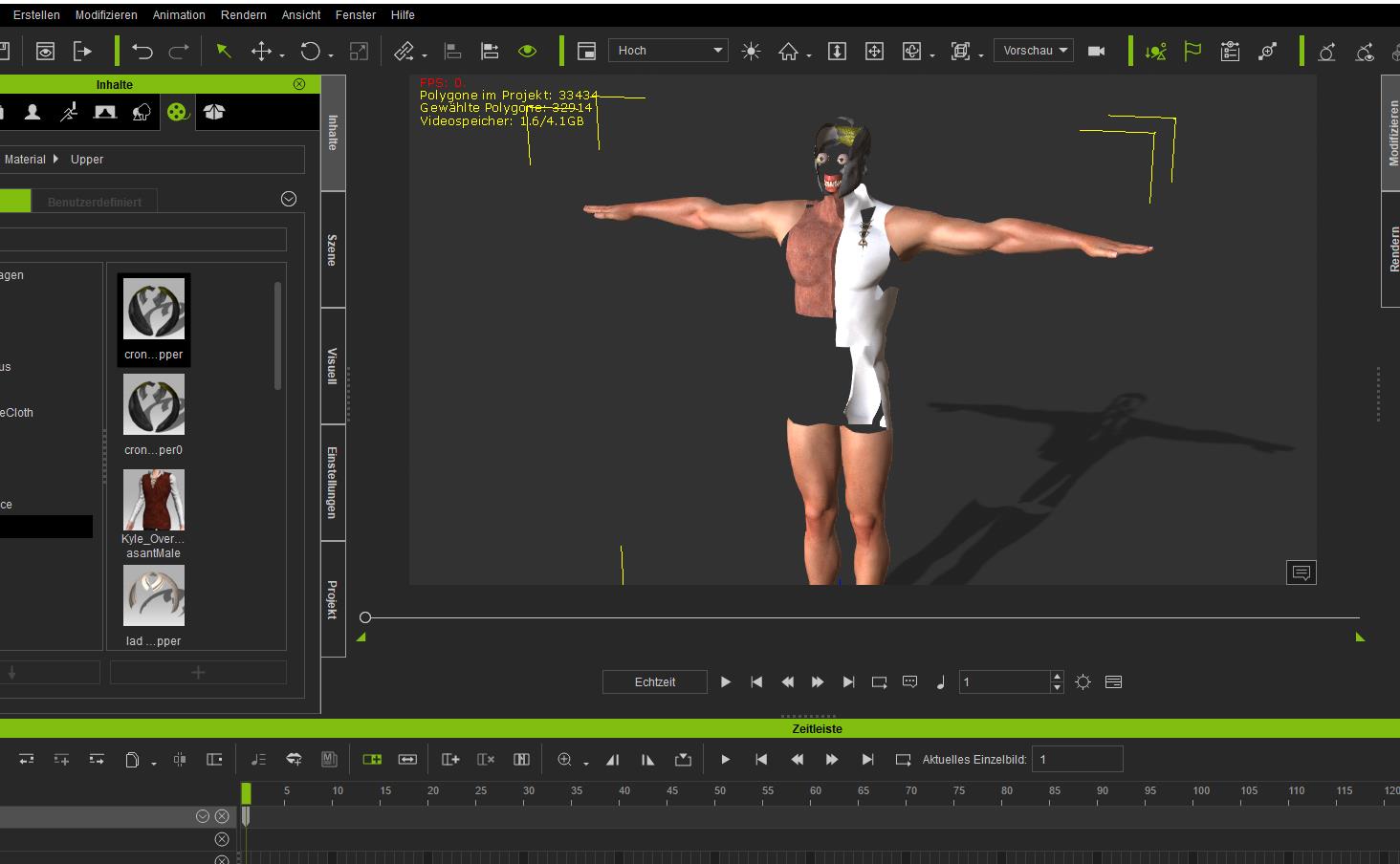The image size is (1400, 864).
Task: Open the Hoch quality dropdown
Action: [668, 51]
